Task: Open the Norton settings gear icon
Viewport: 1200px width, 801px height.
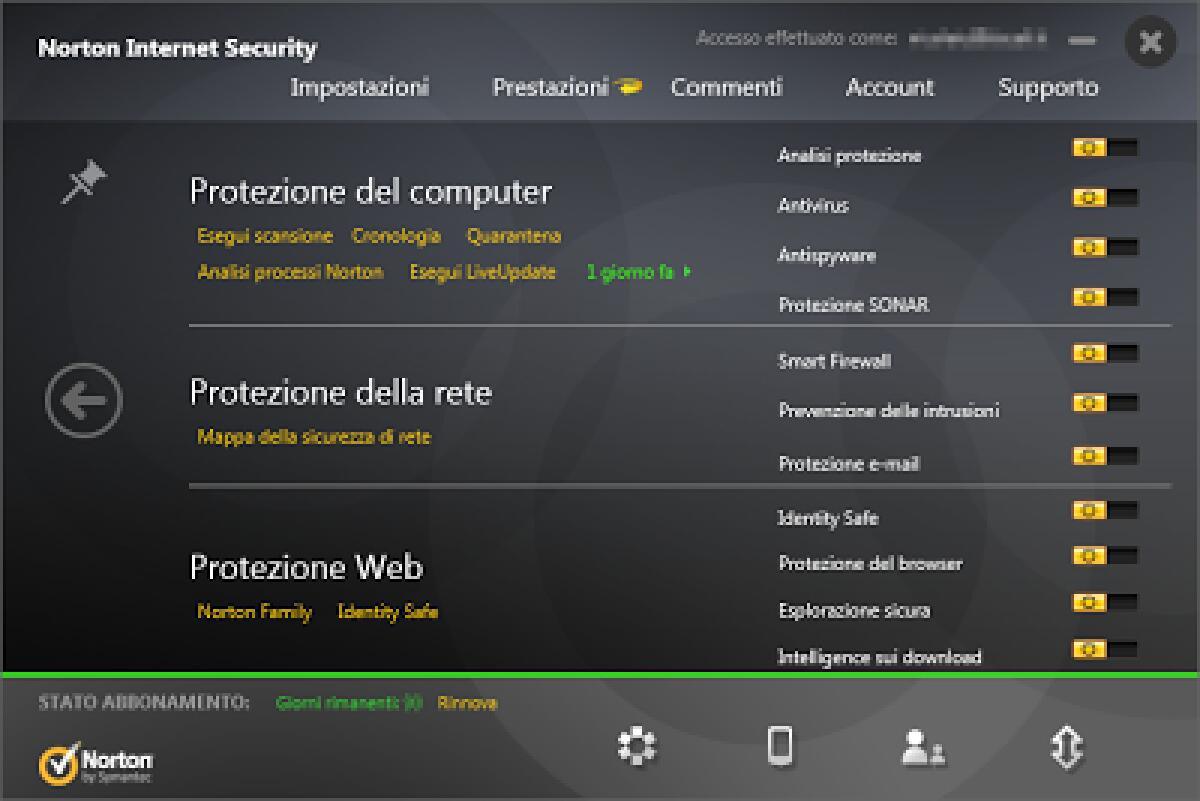Action: 637,745
